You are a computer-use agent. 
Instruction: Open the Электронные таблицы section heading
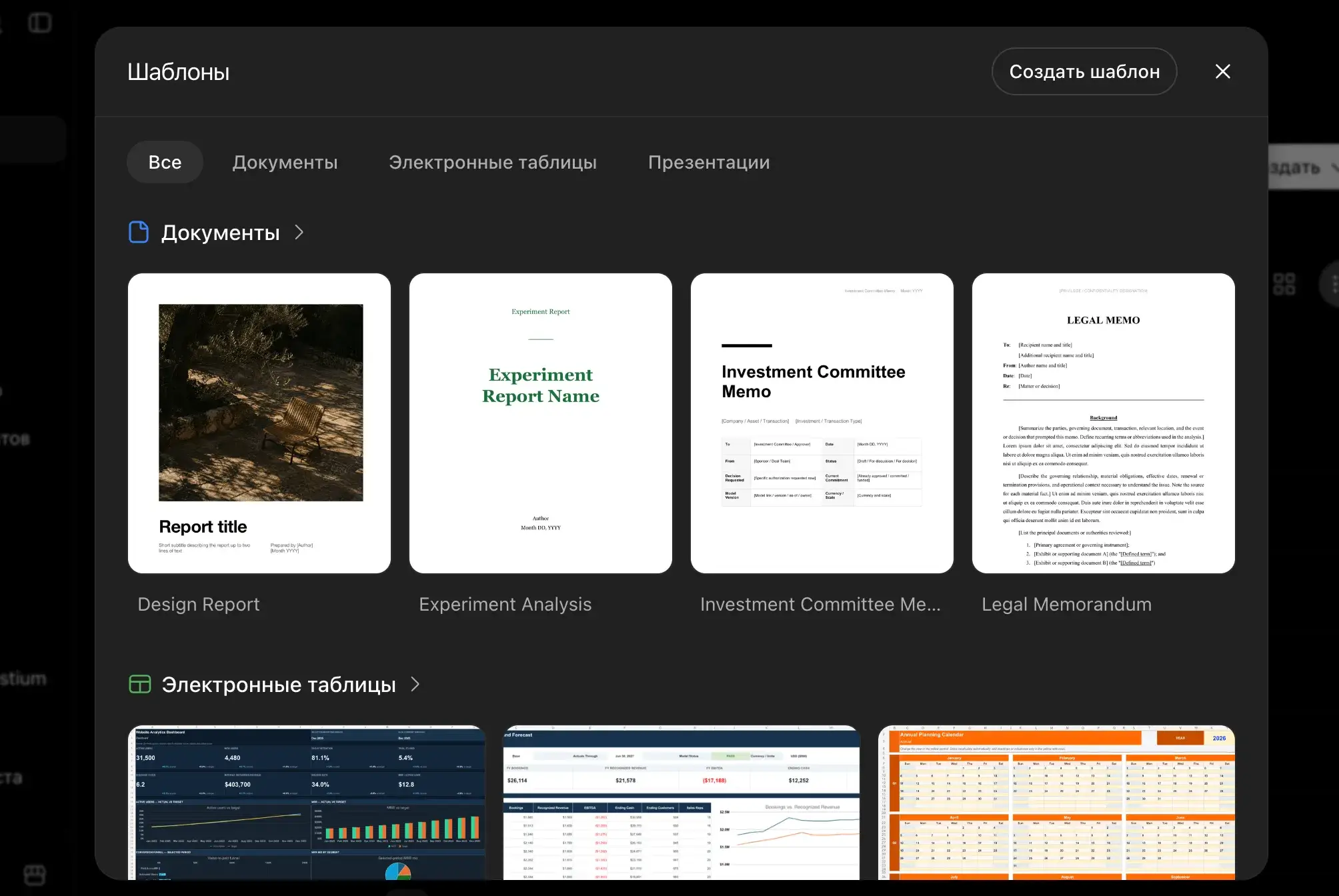pos(279,685)
